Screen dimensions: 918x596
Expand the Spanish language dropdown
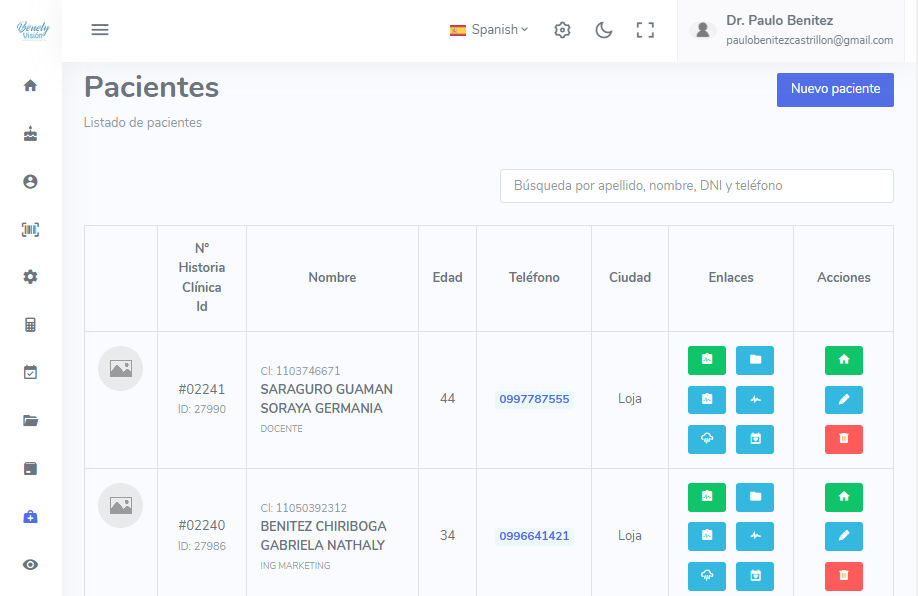(489, 30)
